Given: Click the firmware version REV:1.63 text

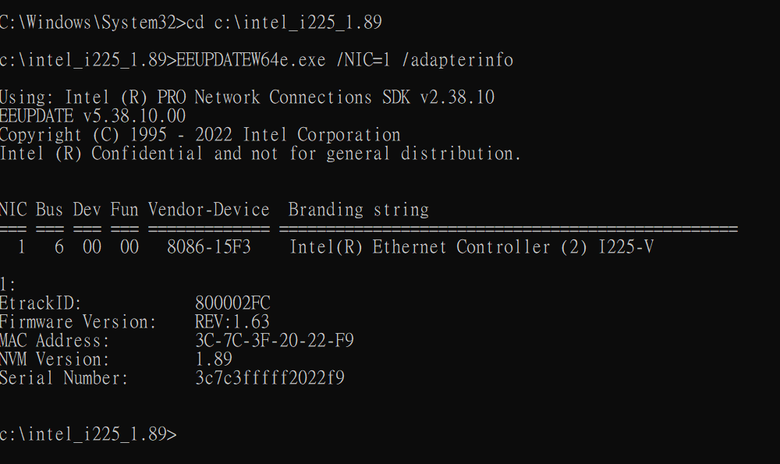Looking at the screenshot, I should click(232, 322).
